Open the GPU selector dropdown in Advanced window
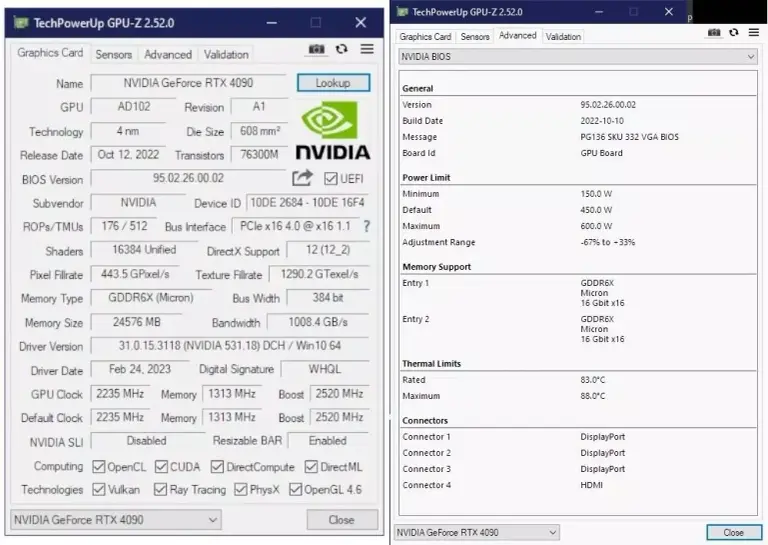This screenshot has width=768, height=545. (x=477, y=532)
